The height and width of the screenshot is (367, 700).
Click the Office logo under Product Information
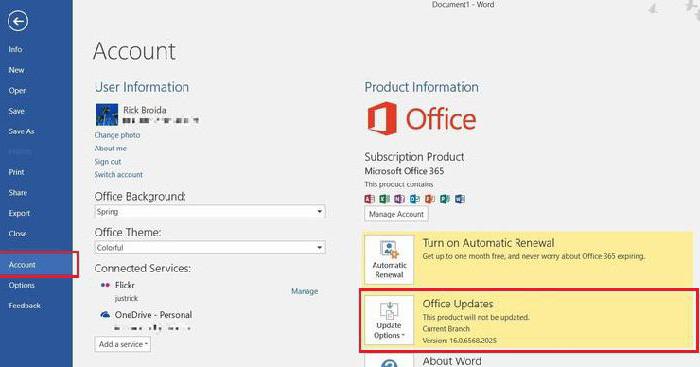(x=421, y=119)
